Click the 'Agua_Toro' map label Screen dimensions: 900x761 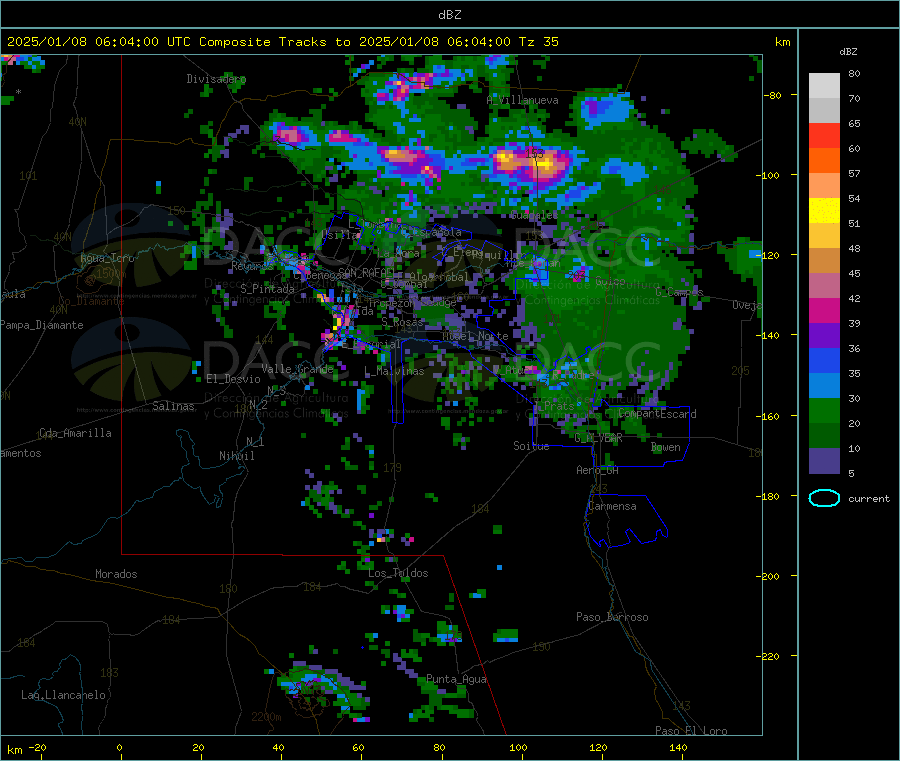(107, 258)
